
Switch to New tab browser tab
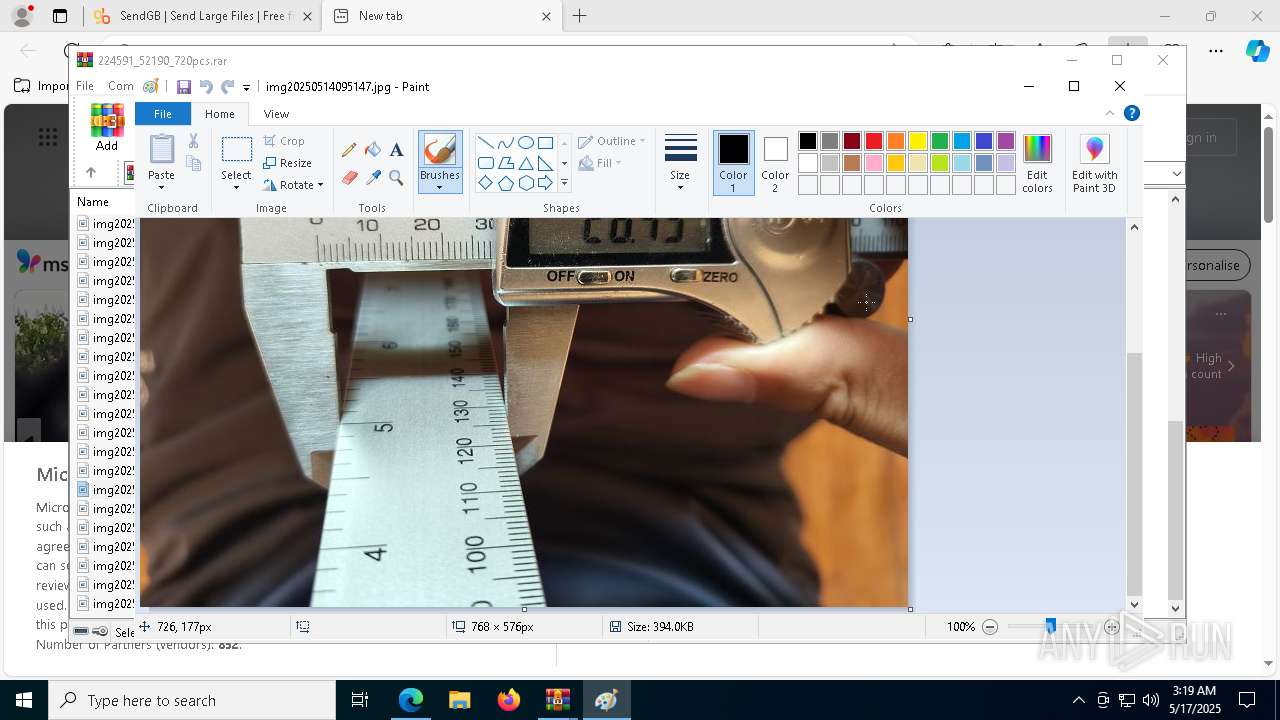[x=441, y=16]
